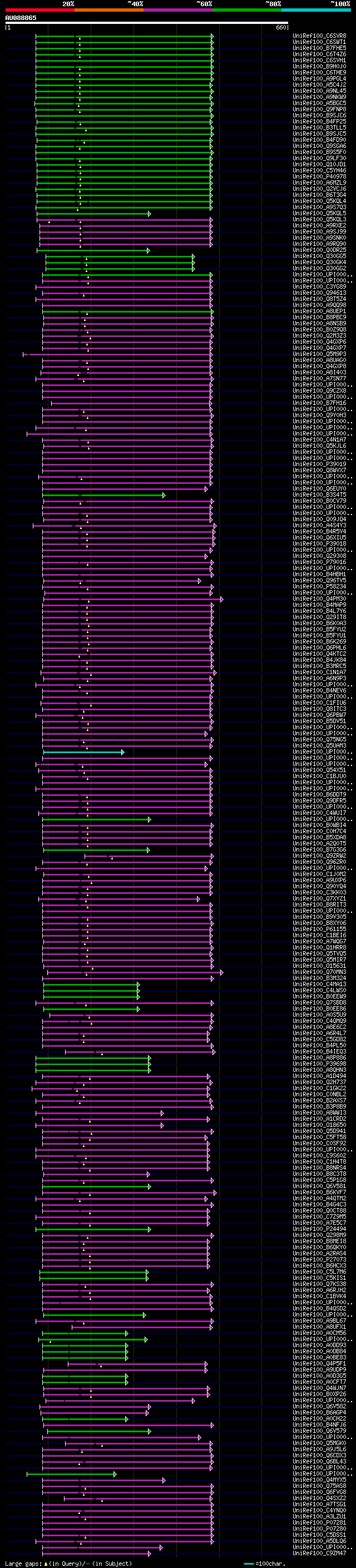Open the UniRef100_C6THE9 entry
This screenshot has height=1568, width=356.
point(319,72)
